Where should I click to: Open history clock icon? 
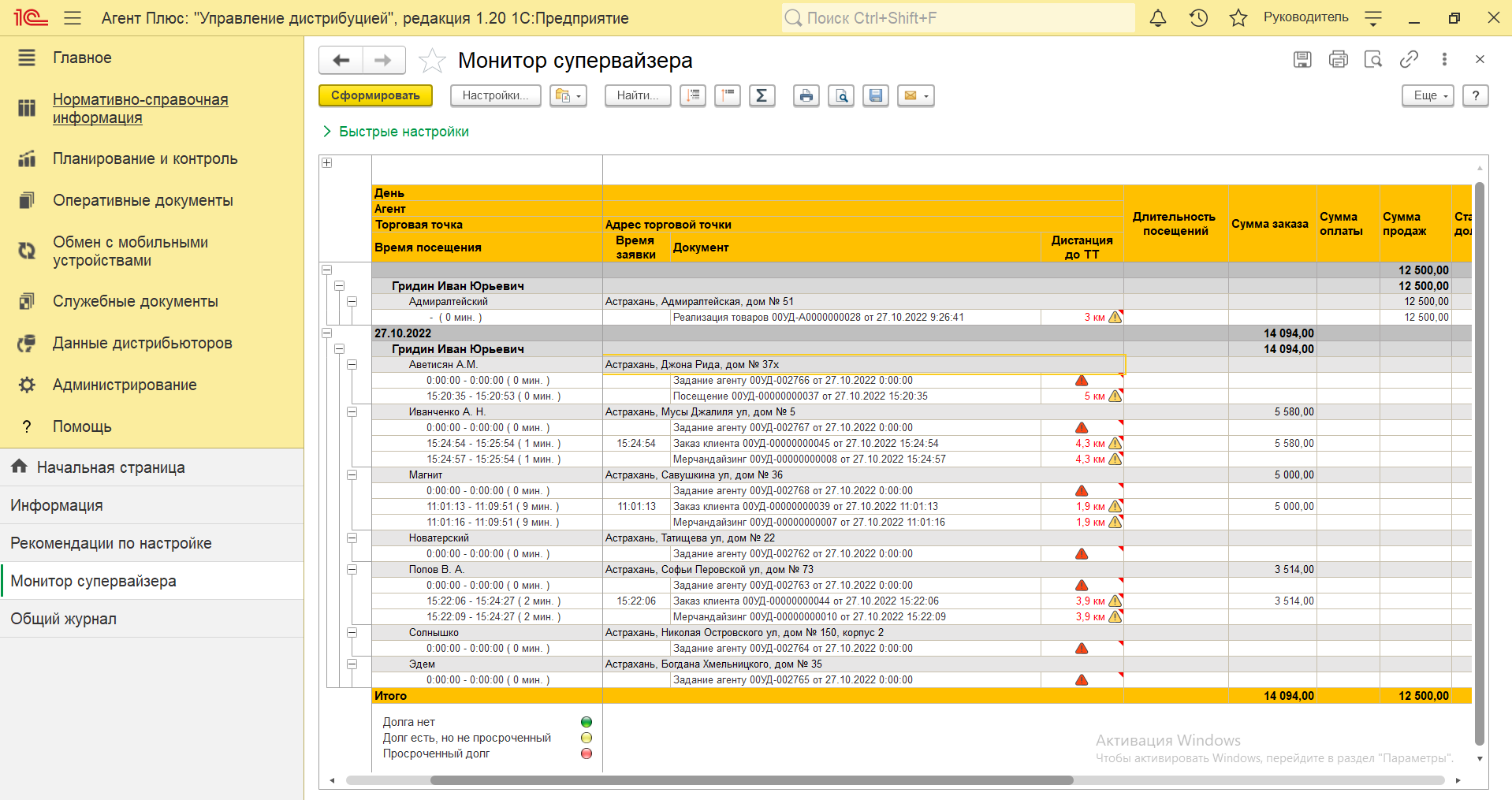[x=1198, y=17]
